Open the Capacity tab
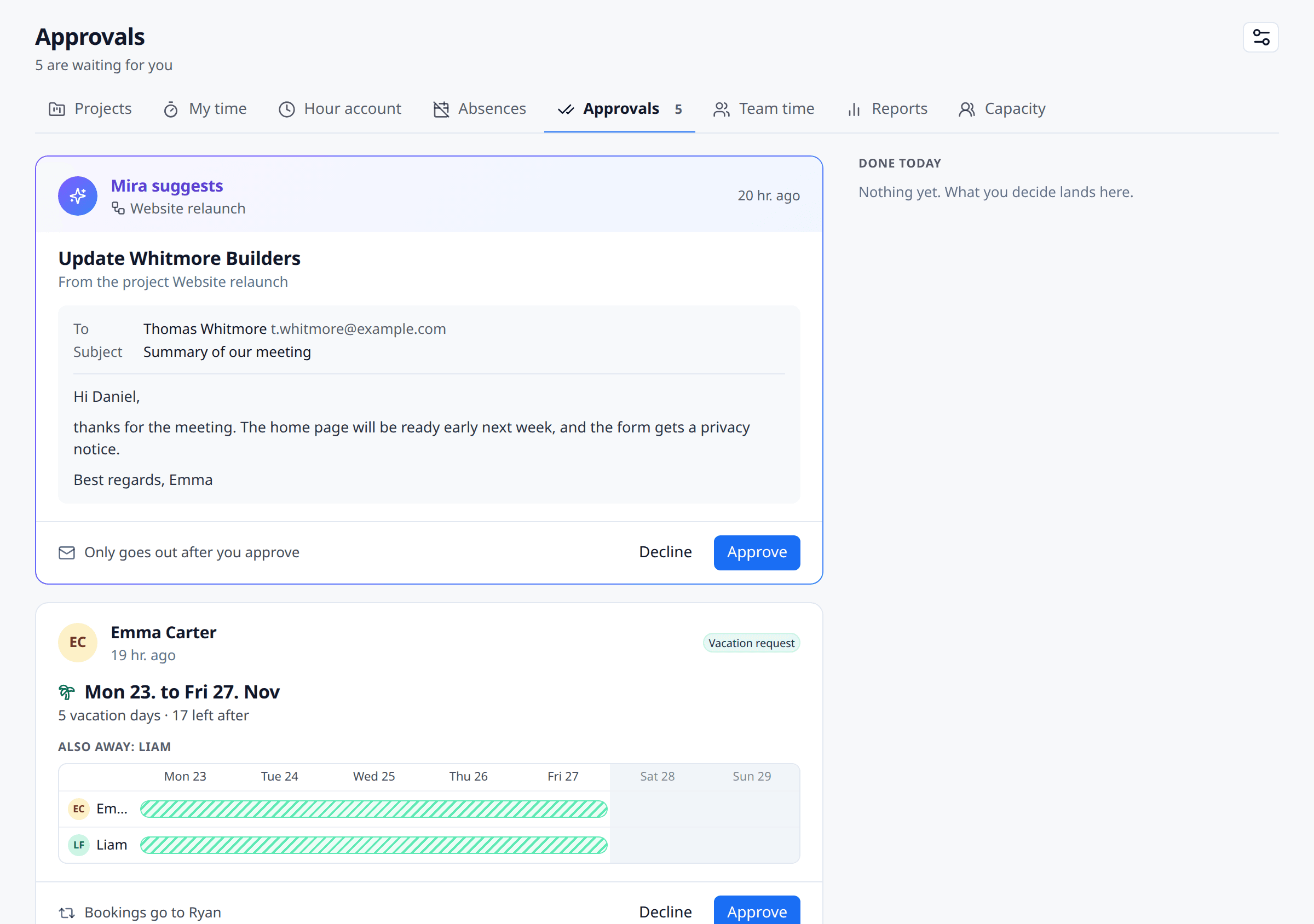 [1002, 109]
